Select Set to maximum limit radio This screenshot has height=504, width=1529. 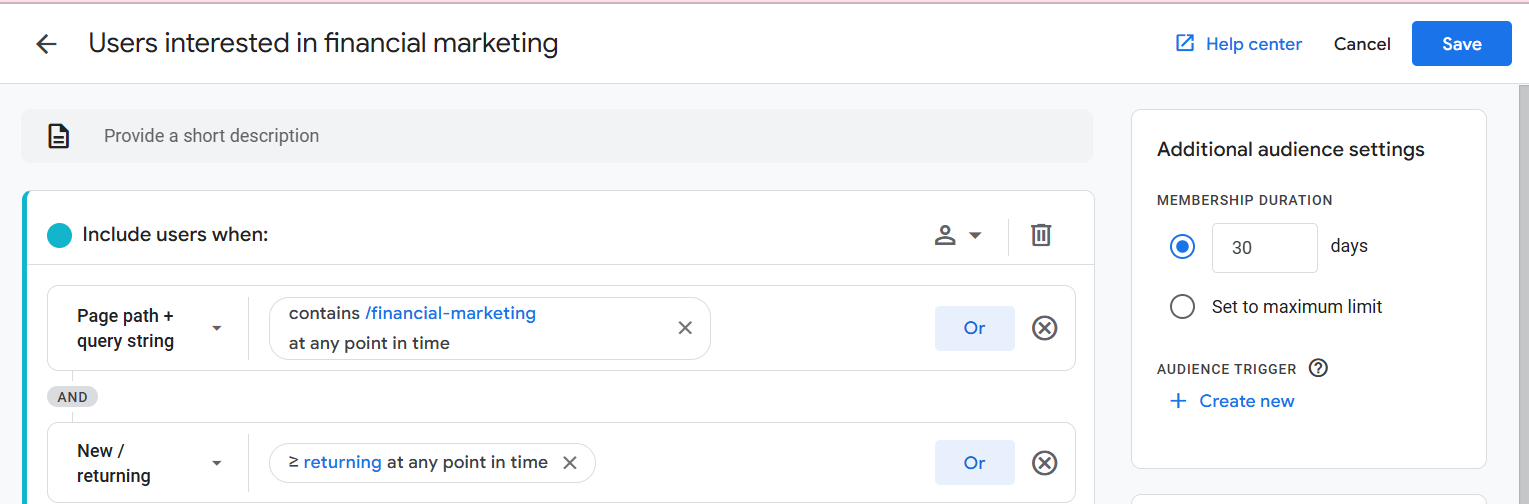[x=1182, y=307]
